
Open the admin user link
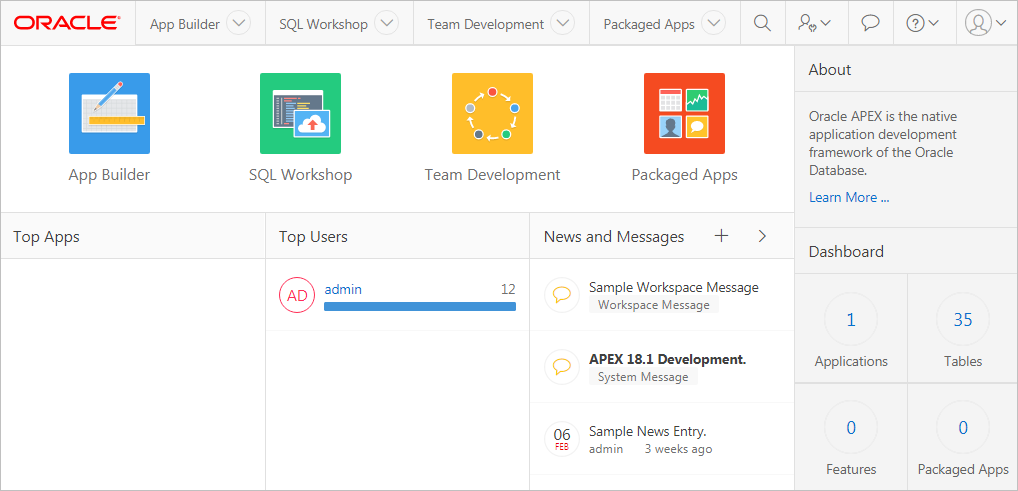[343, 289]
